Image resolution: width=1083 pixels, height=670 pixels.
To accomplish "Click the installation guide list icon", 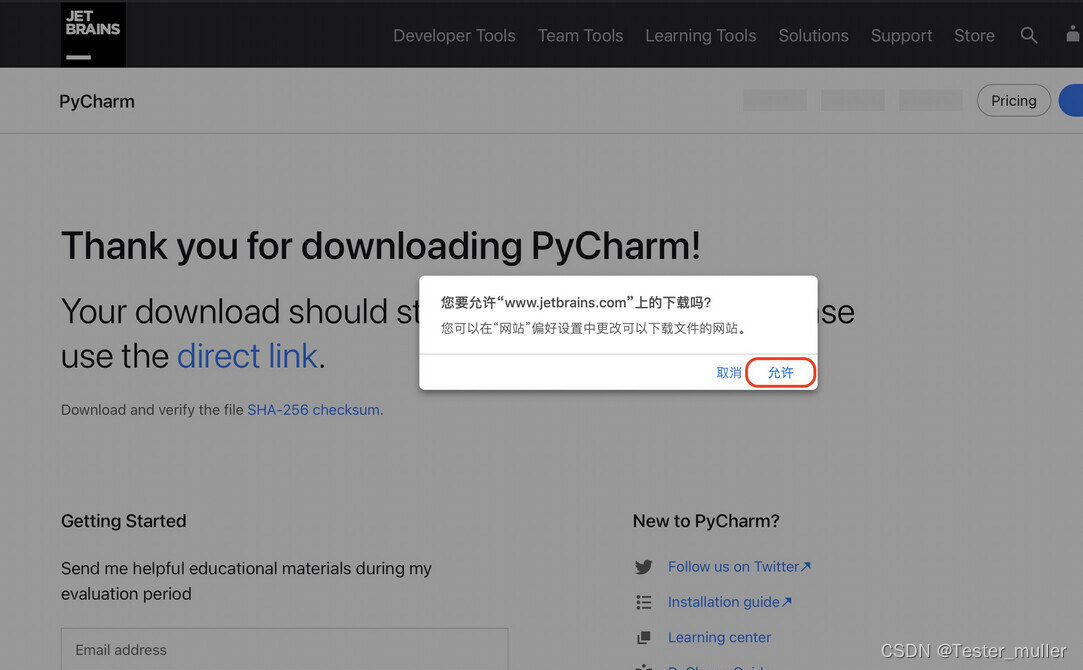I will tap(643, 602).
